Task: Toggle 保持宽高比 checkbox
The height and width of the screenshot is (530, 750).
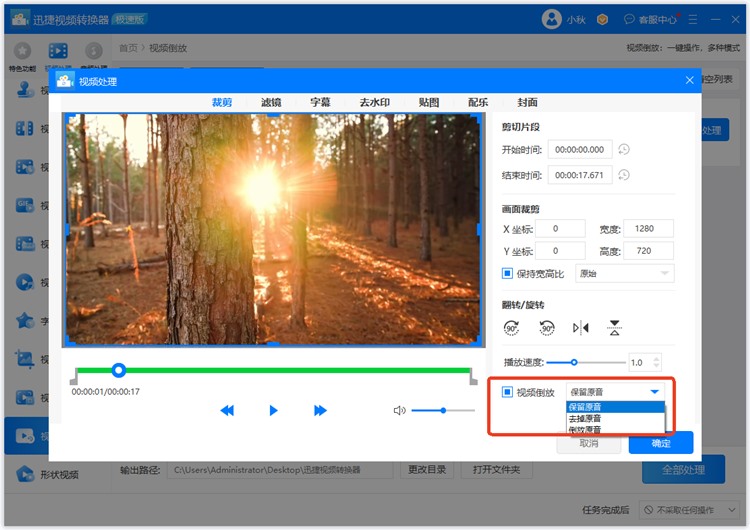Action: 507,273
